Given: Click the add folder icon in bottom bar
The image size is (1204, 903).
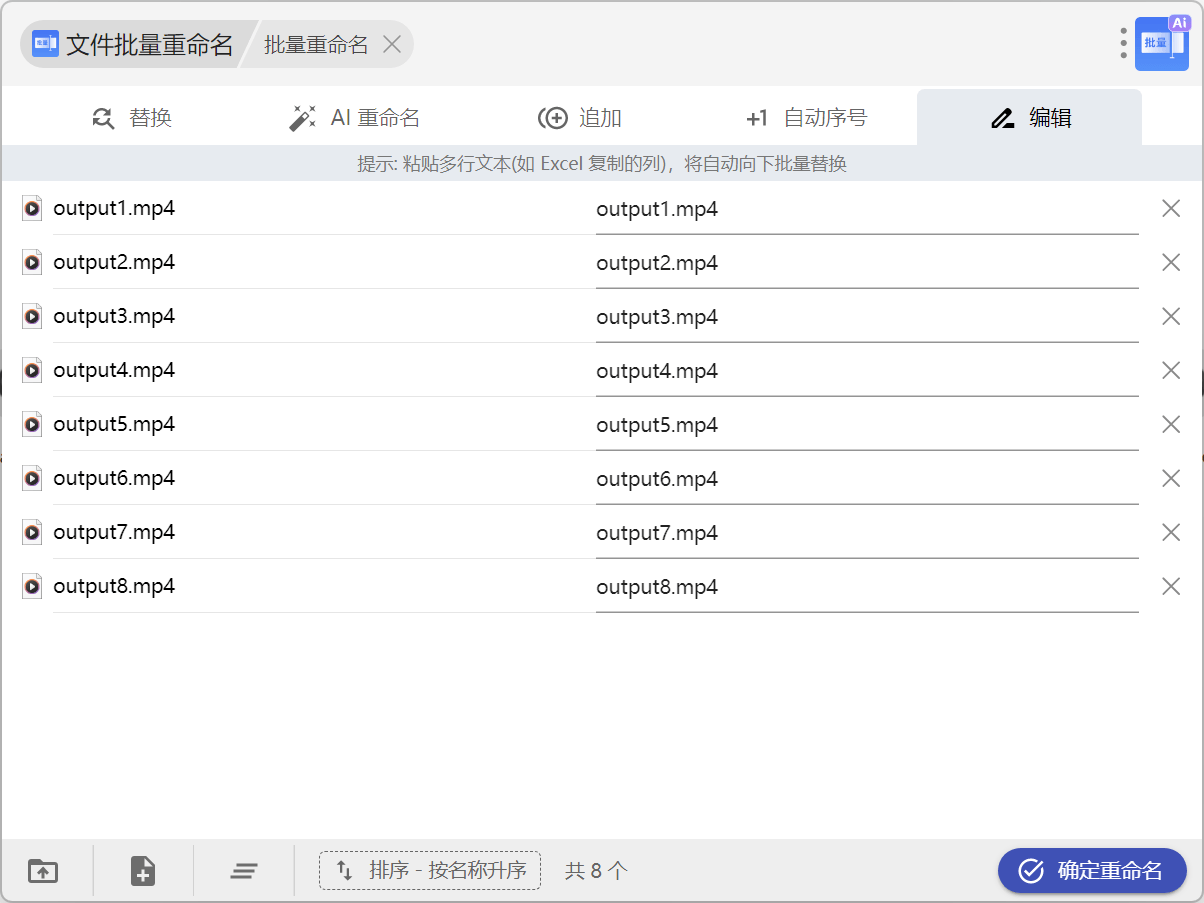Looking at the screenshot, I should (43, 871).
